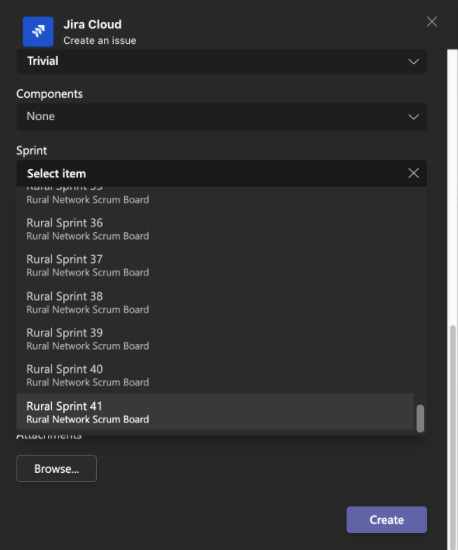Choose Rural Sprint 38 from list
The height and width of the screenshot is (550, 458).
pyautogui.click(x=215, y=302)
